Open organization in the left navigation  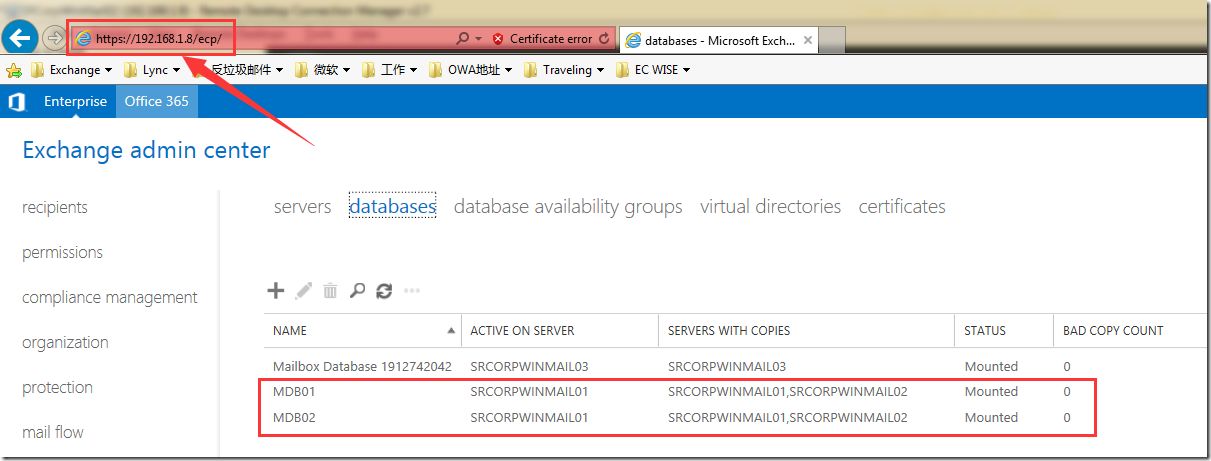click(65, 342)
